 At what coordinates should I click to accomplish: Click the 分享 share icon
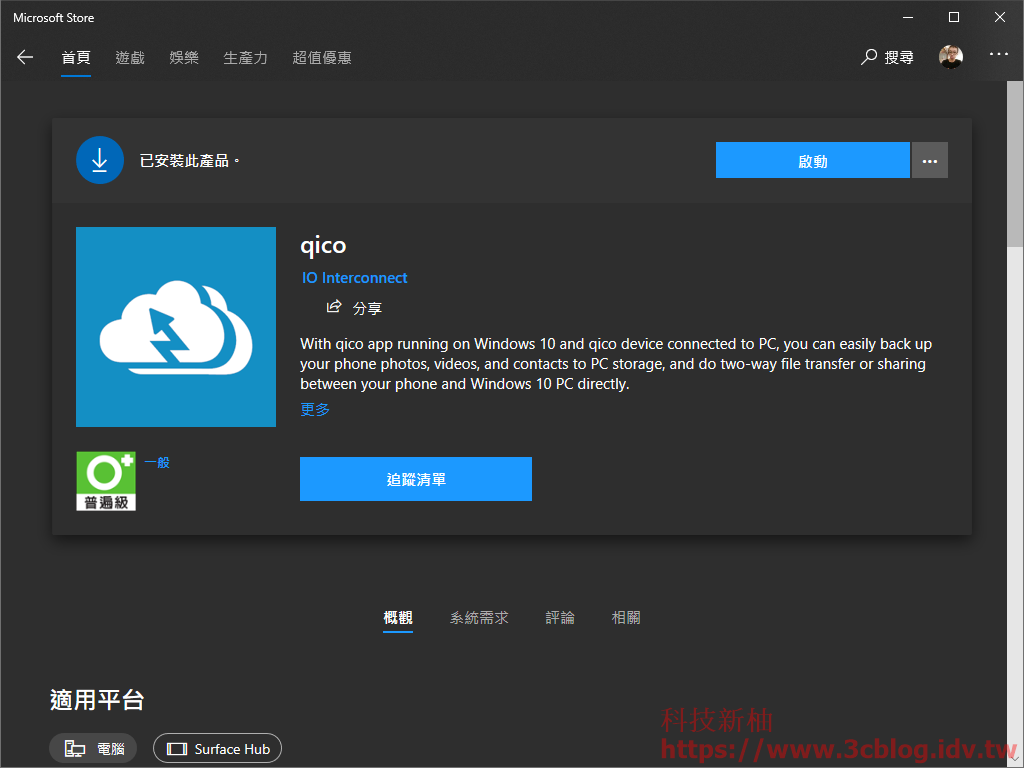[x=333, y=307]
